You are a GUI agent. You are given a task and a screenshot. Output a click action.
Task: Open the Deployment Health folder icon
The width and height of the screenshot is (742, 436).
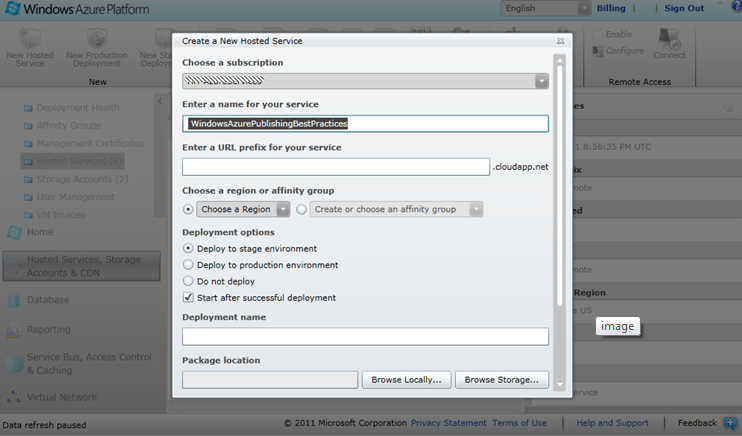tap(28, 108)
